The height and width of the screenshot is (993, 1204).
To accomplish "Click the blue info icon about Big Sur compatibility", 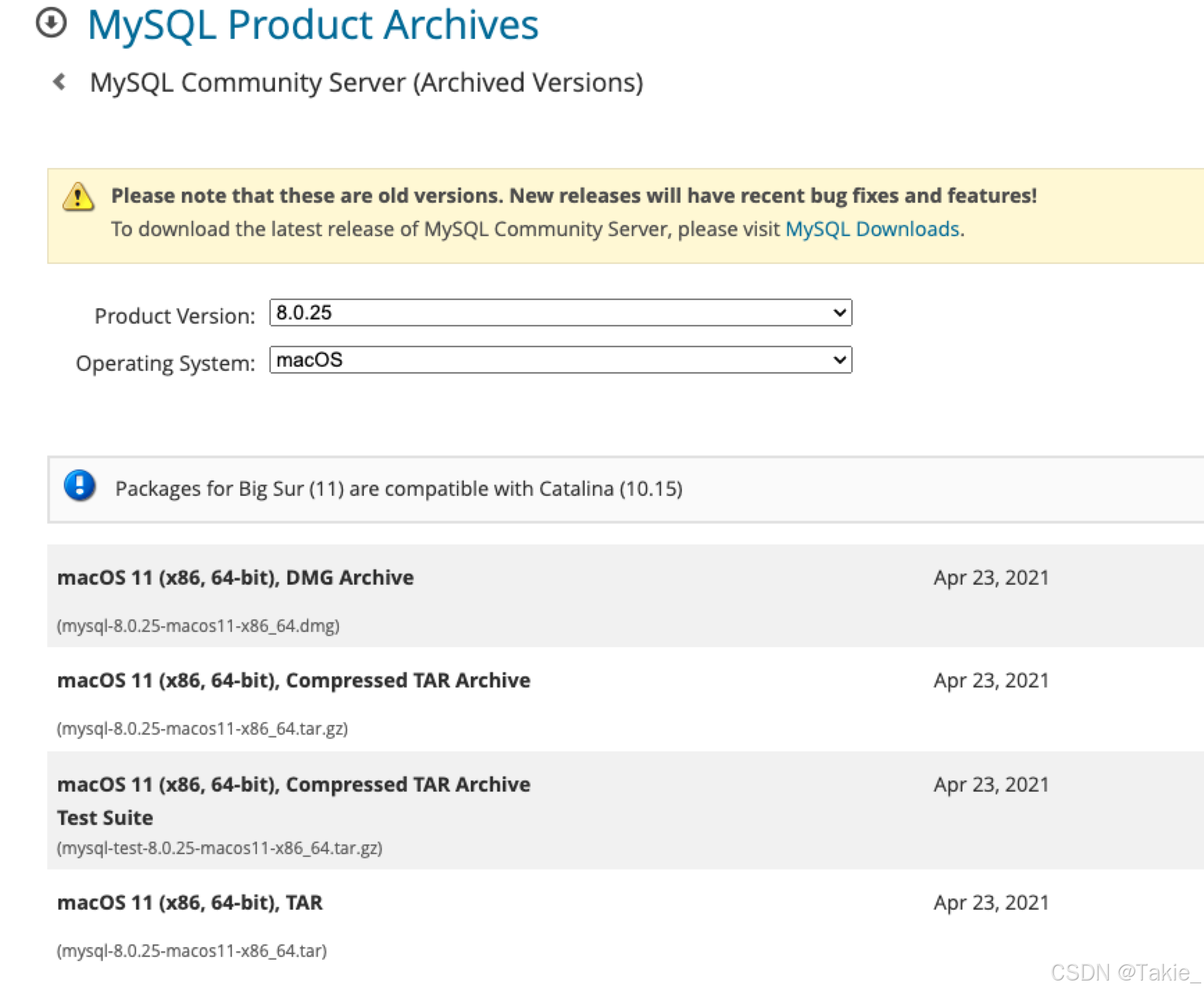I will (78, 487).
